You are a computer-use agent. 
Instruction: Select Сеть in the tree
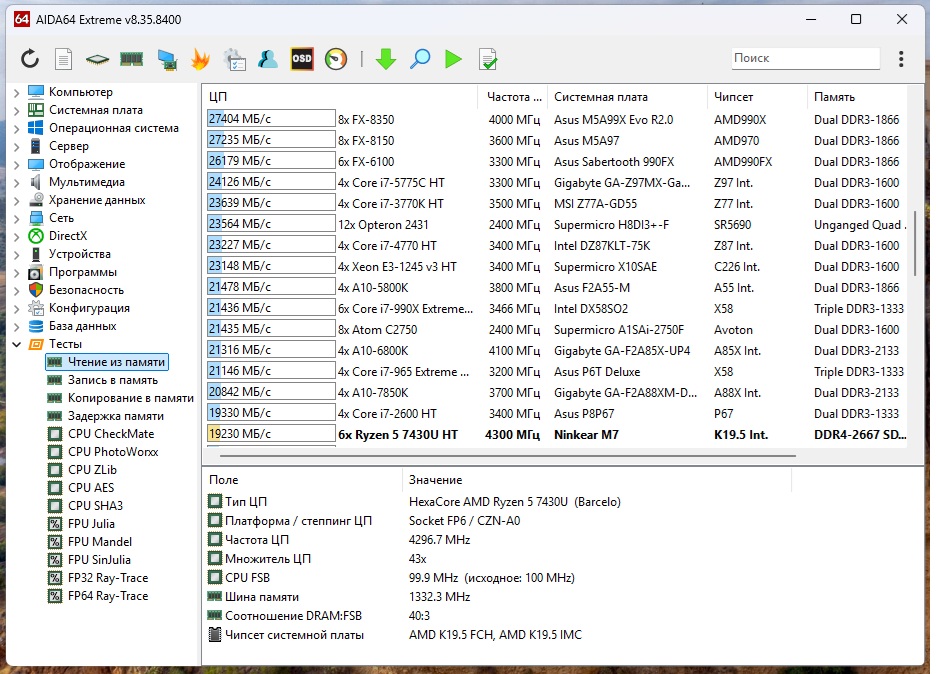(61, 218)
